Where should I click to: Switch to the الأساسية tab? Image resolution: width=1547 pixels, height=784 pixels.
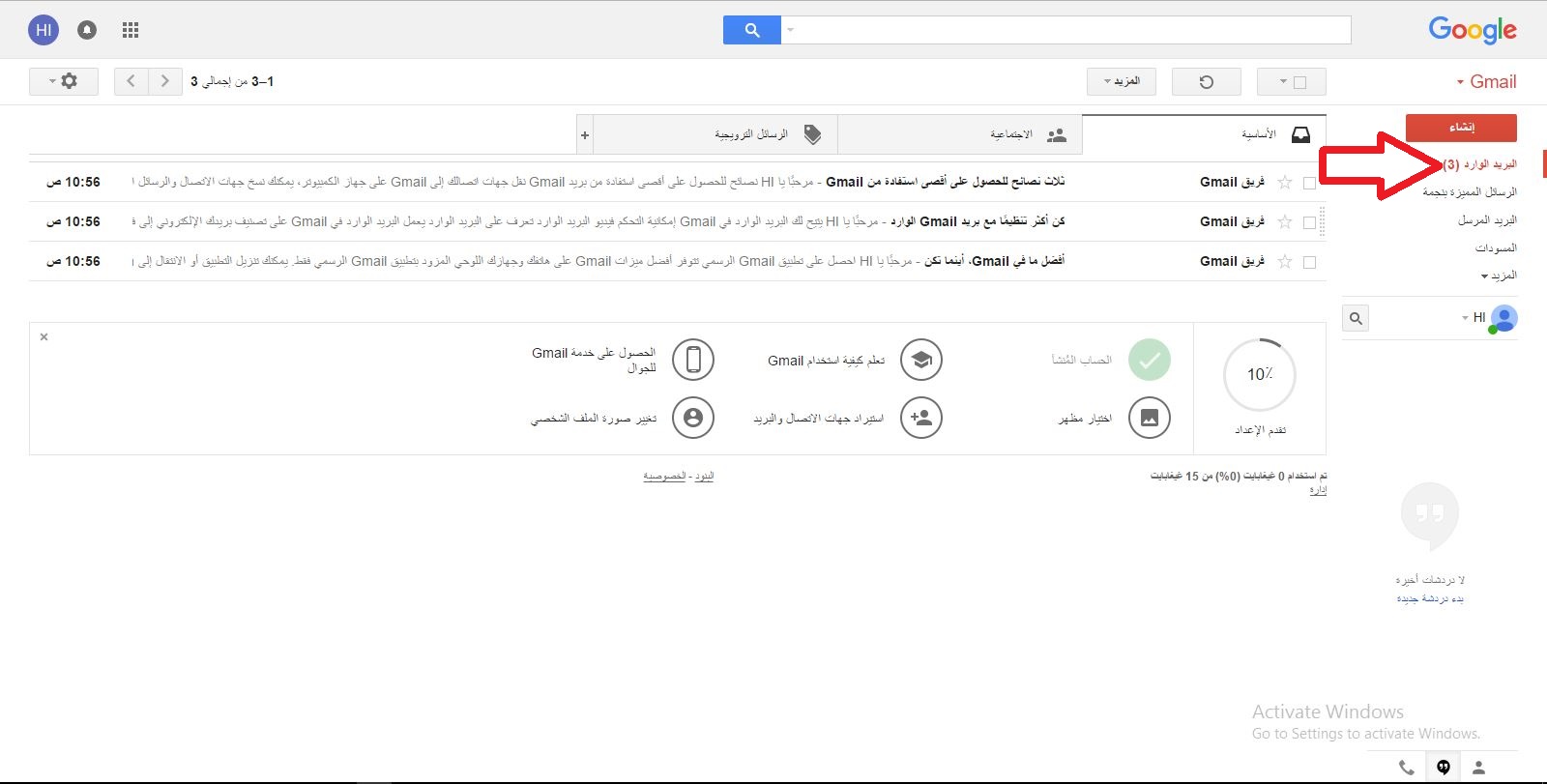(1204, 134)
